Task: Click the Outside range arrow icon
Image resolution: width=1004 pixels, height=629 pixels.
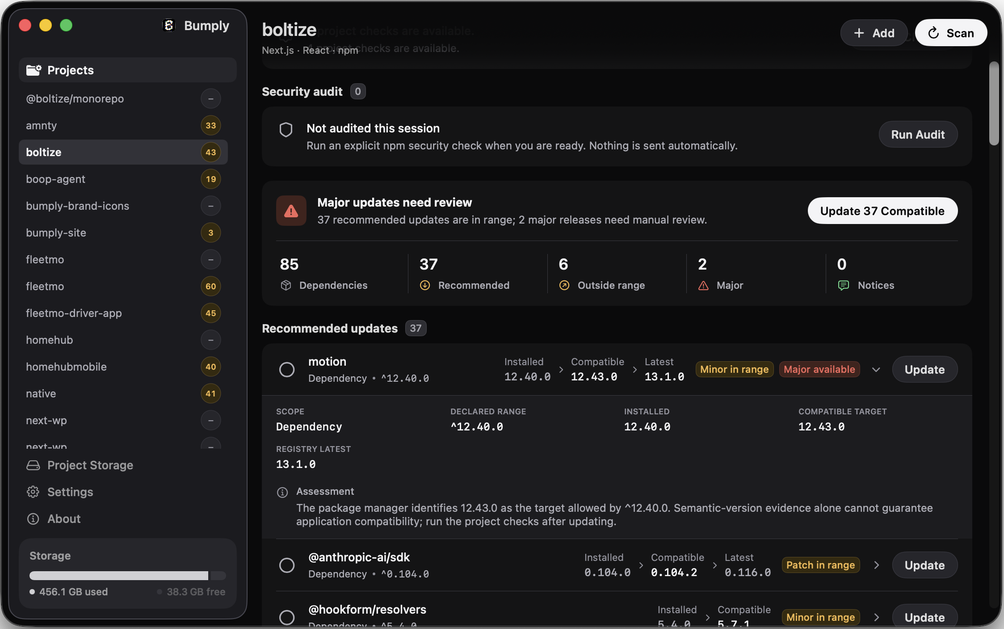Action: (x=564, y=285)
